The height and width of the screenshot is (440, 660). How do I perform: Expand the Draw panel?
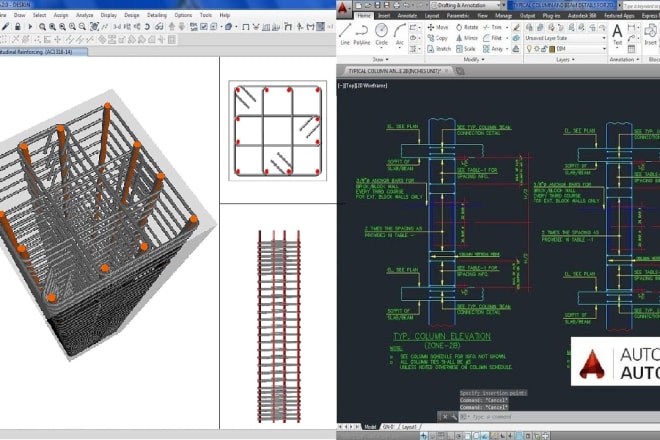pyautogui.click(x=380, y=59)
